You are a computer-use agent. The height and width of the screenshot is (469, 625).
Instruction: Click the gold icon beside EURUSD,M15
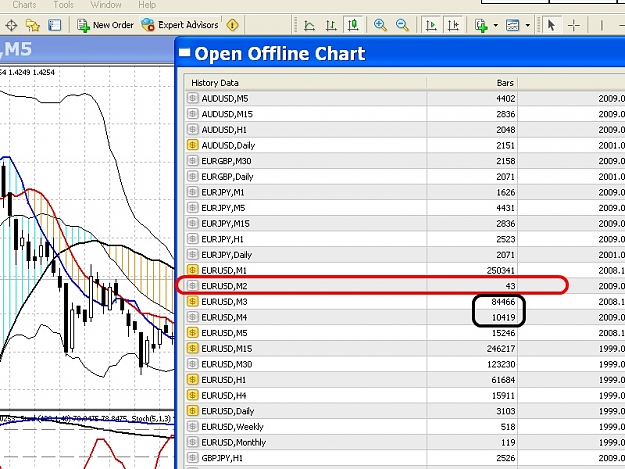pos(193,348)
